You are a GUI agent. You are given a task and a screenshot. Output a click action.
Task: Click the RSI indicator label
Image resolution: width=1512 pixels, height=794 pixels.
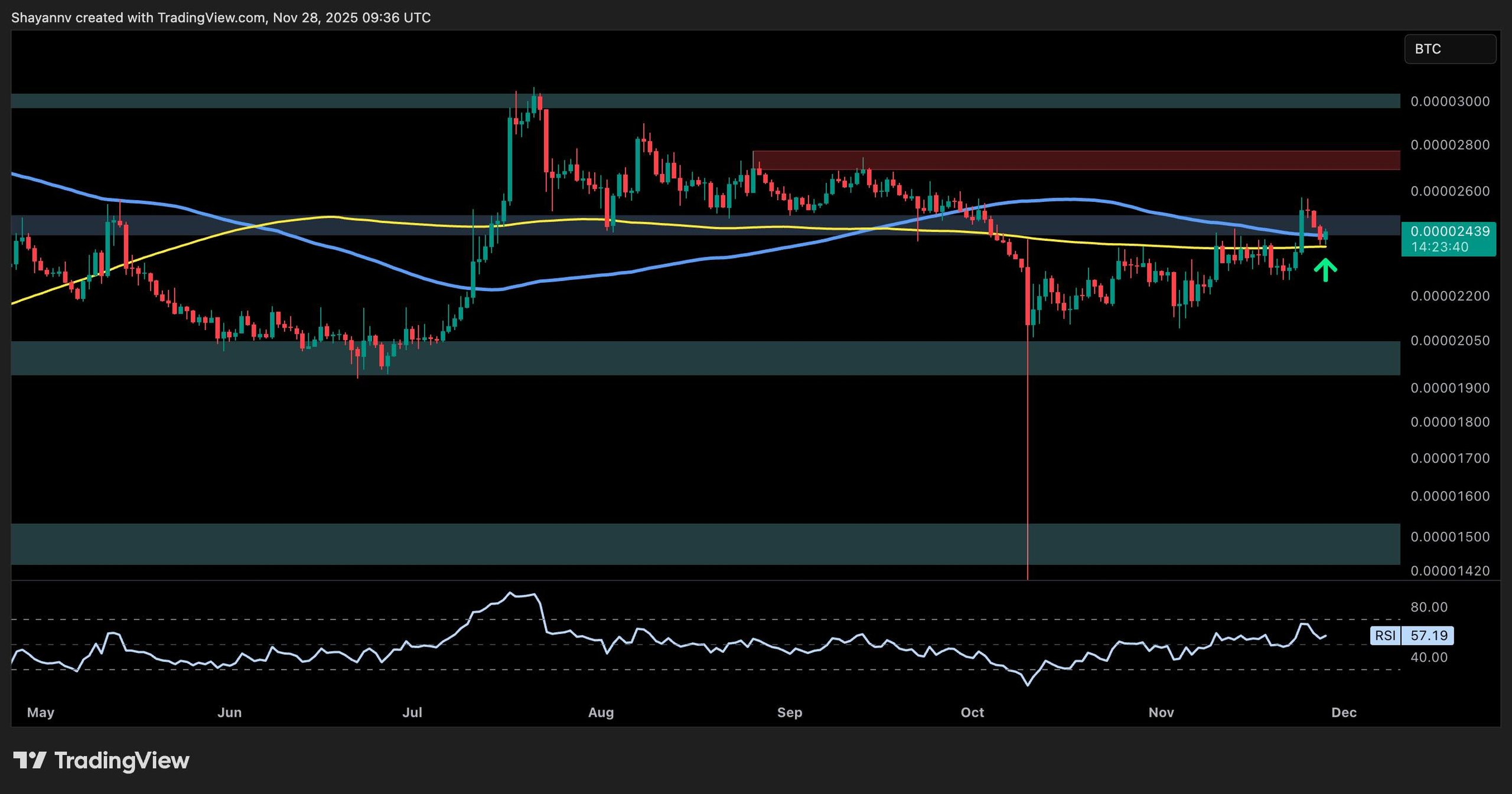click(x=1385, y=635)
